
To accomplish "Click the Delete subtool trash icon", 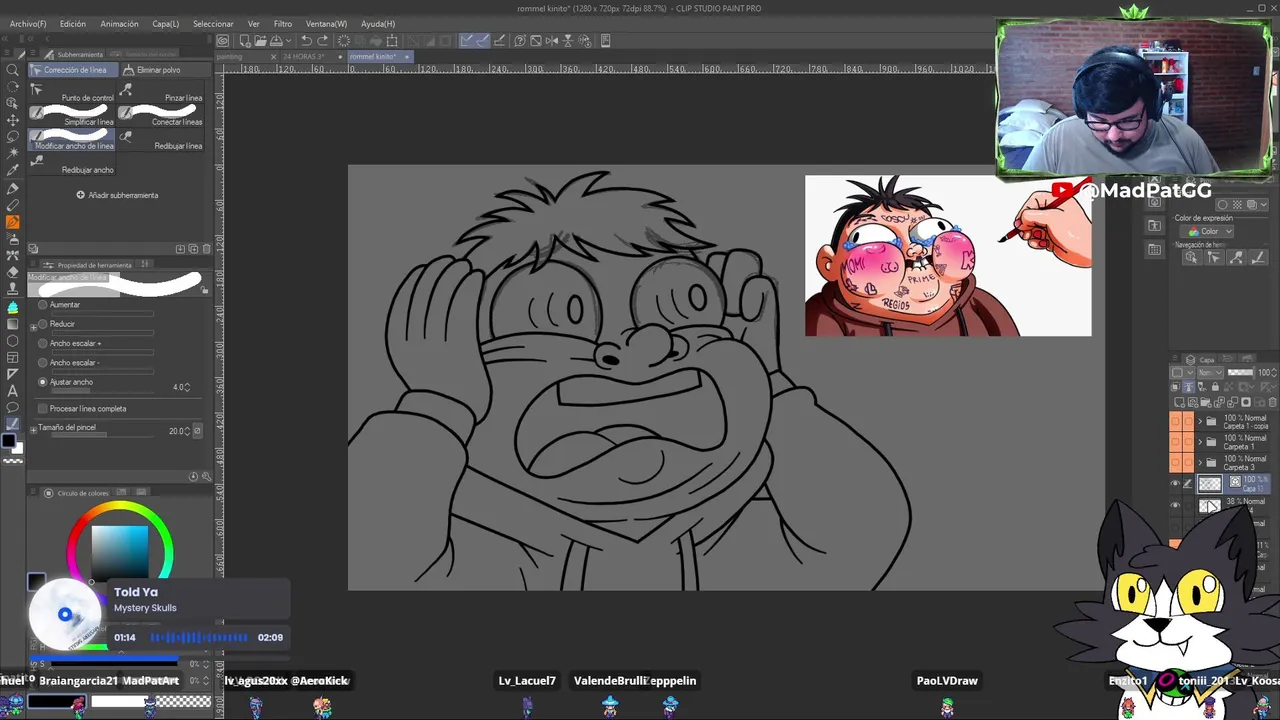I will 206,249.
